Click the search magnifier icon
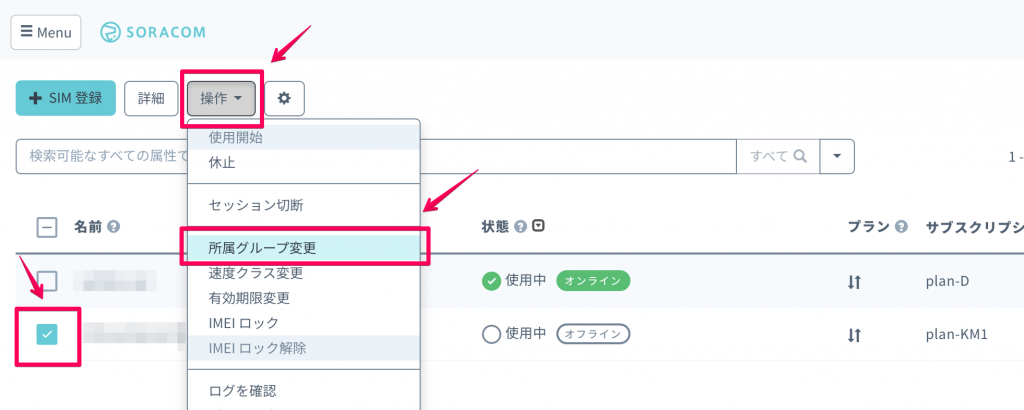Image resolution: width=1024 pixels, height=410 pixels. tap(800, 156)
